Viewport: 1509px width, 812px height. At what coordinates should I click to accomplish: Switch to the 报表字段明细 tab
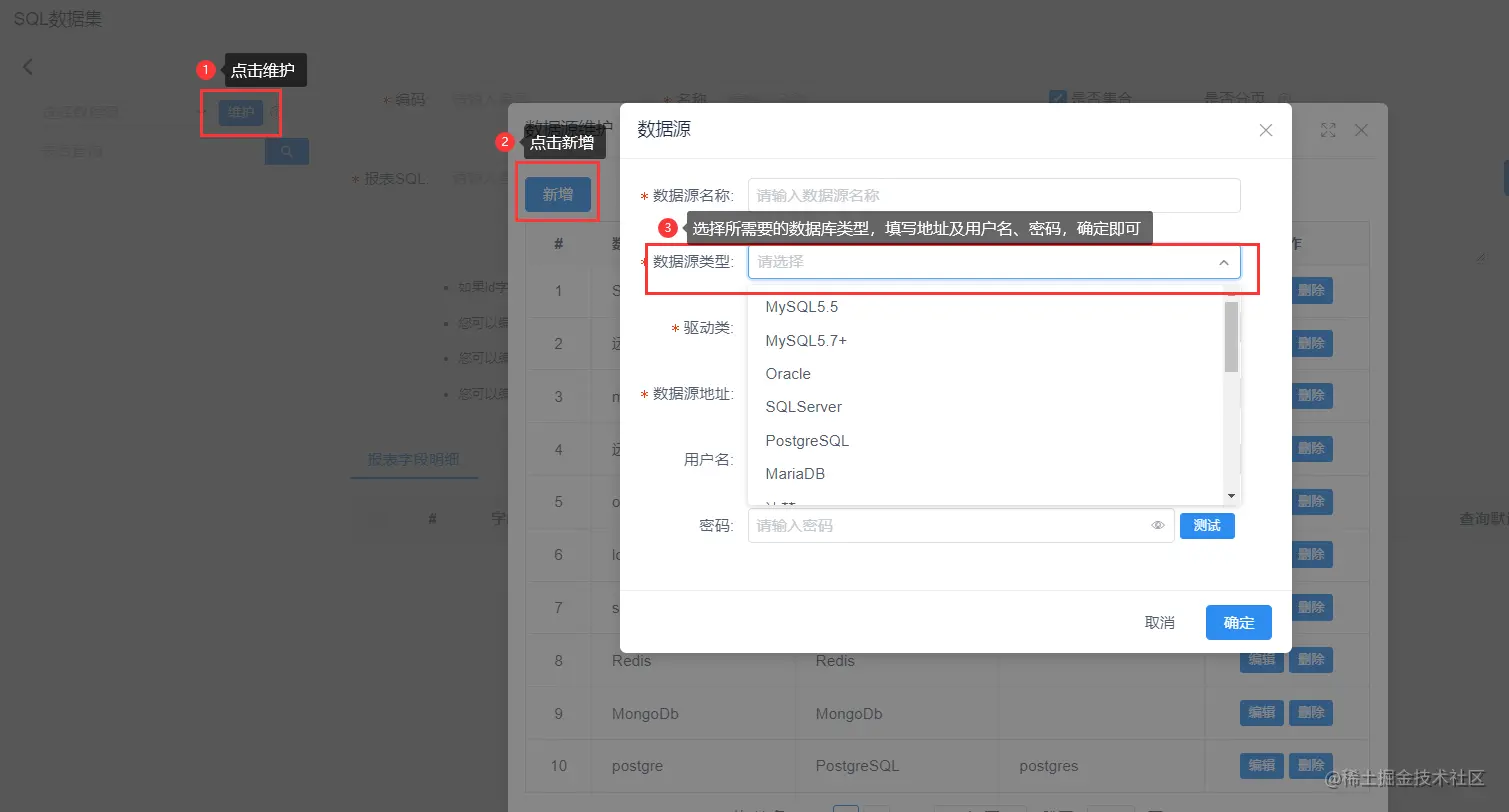pos(414,460)
